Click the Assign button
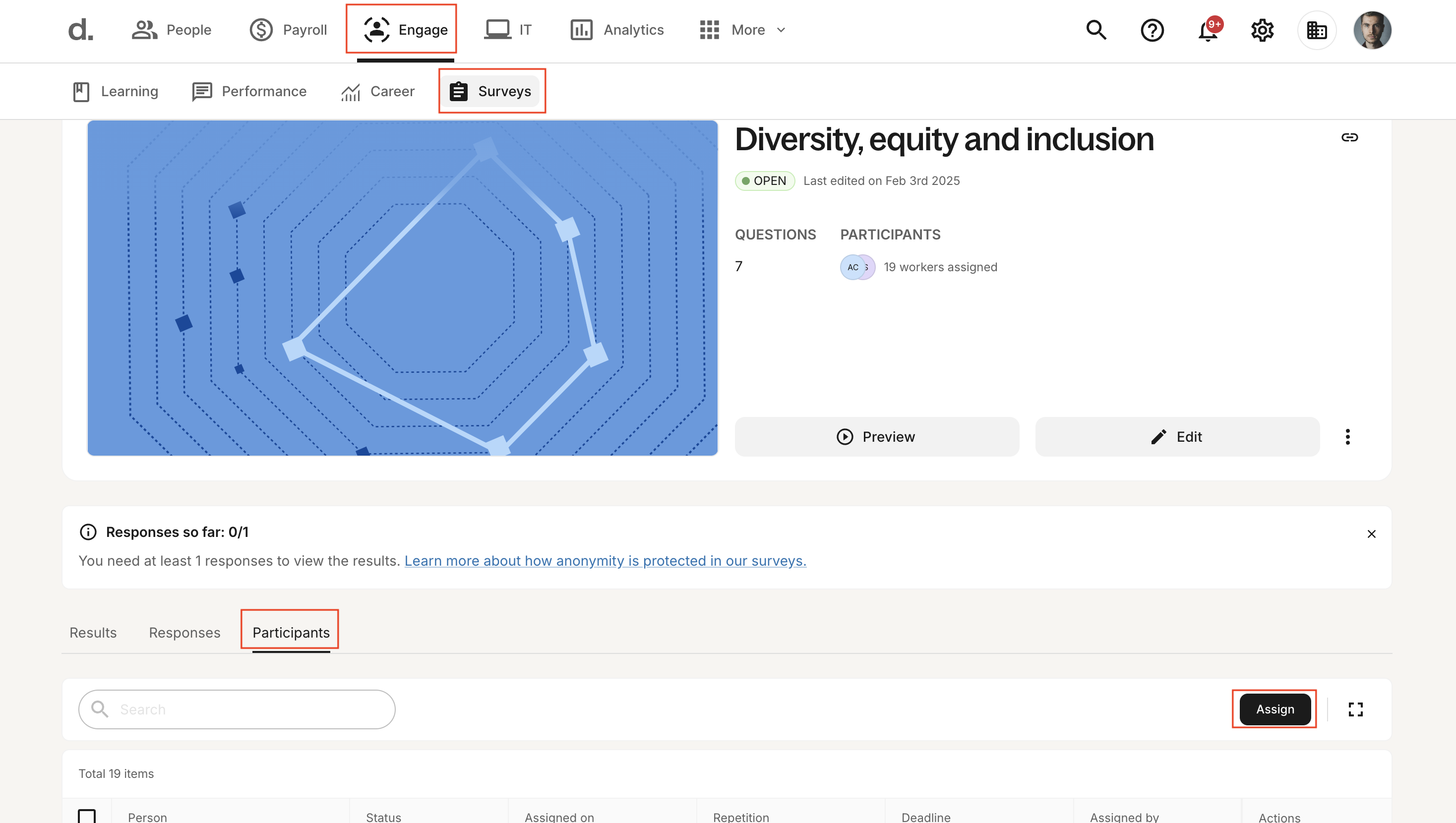The image size is (1456, 823). click(1275, 709)
